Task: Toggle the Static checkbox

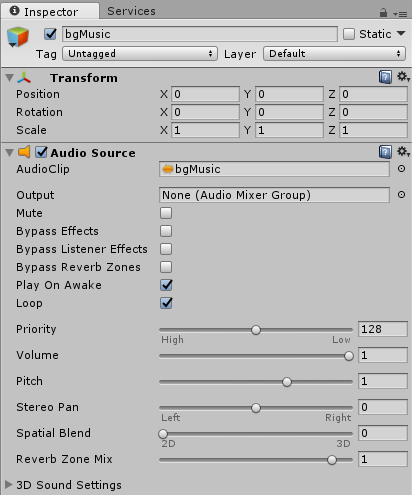Action: (x=349, y=34)
